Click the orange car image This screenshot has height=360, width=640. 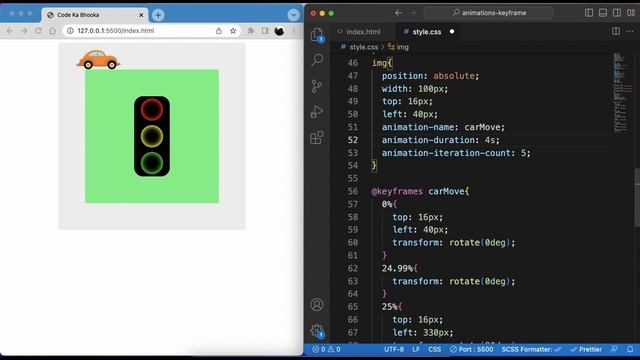coord(98,60)
